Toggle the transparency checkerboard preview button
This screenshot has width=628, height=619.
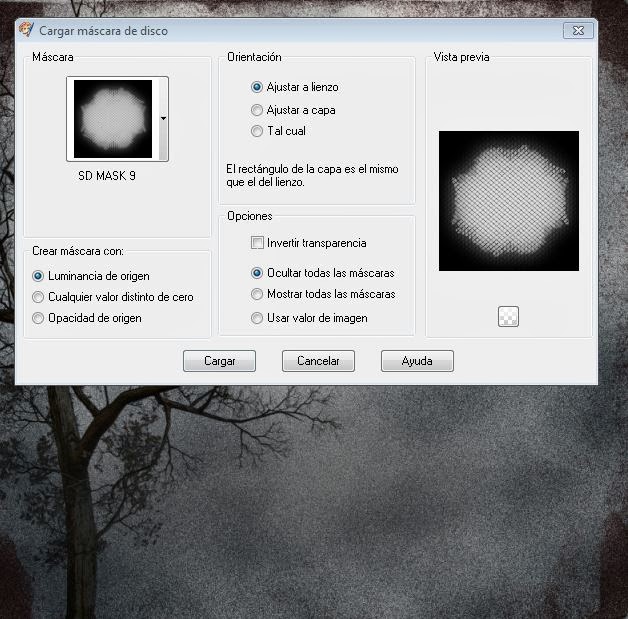(508, 316)
